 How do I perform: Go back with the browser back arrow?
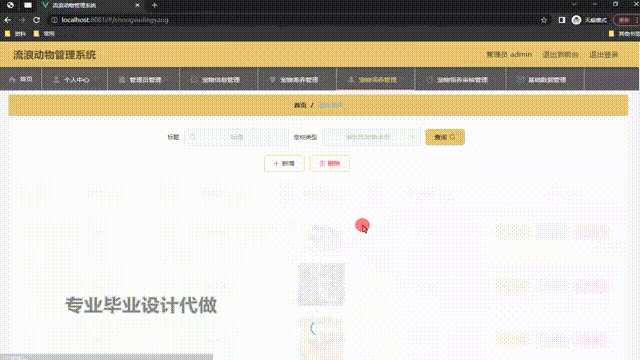tap(8, 20)
